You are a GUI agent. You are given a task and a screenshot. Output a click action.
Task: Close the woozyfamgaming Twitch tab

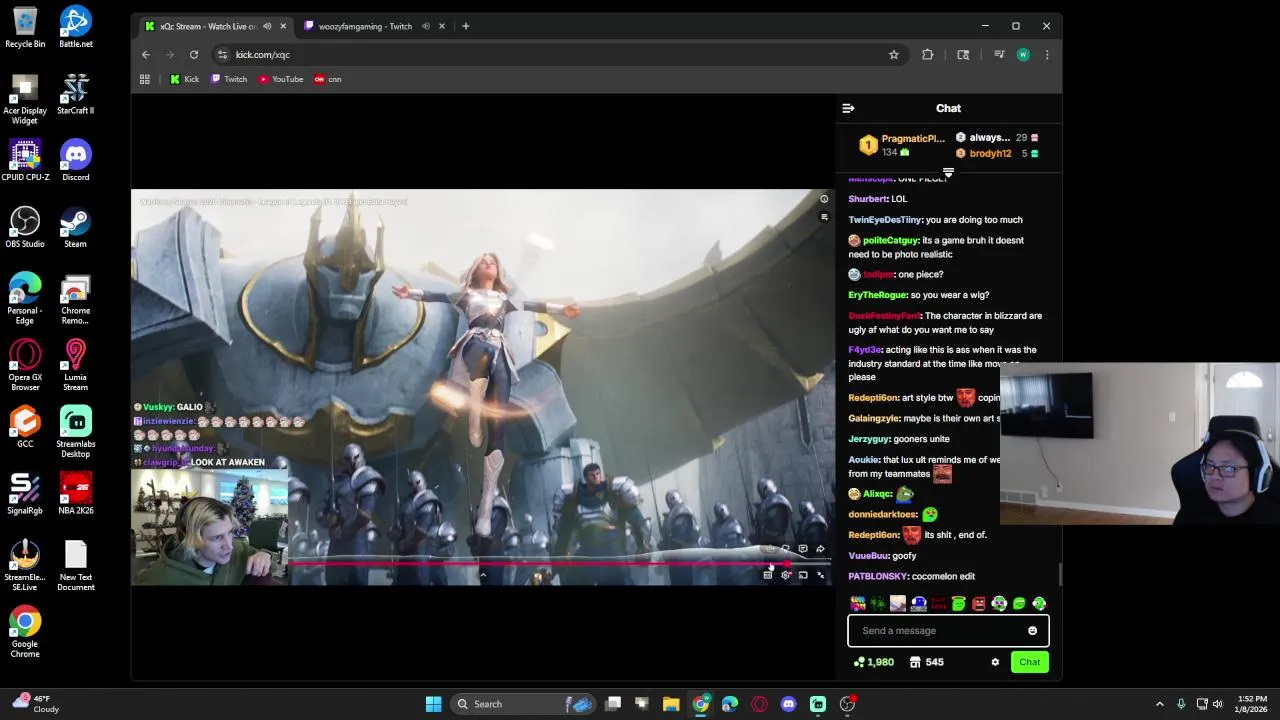(442, 26)
